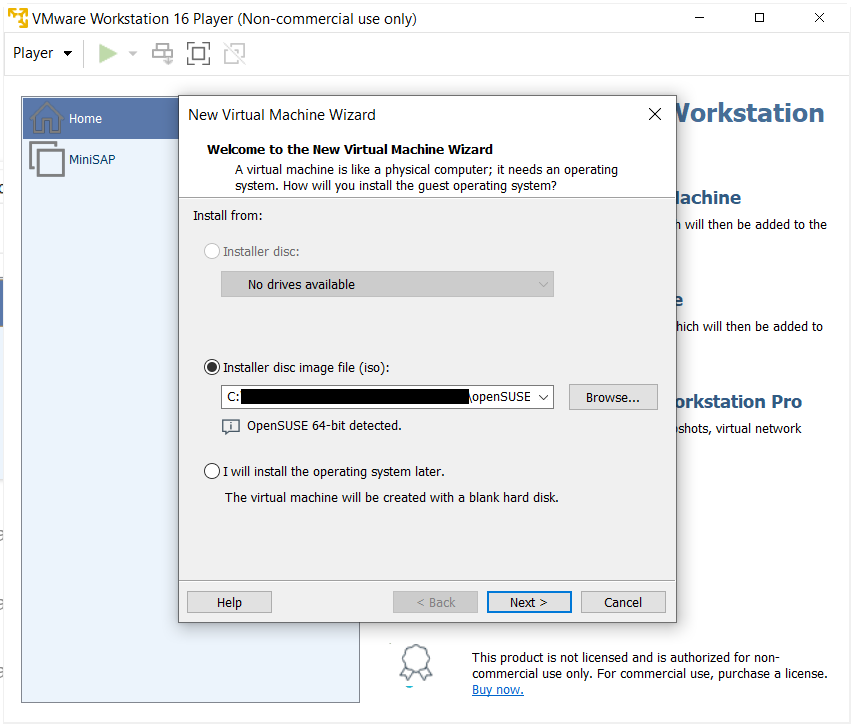Click the Browse button
The width and height of the screenshot is (857, 725).
pyautogui.click(x=613, y=397)
